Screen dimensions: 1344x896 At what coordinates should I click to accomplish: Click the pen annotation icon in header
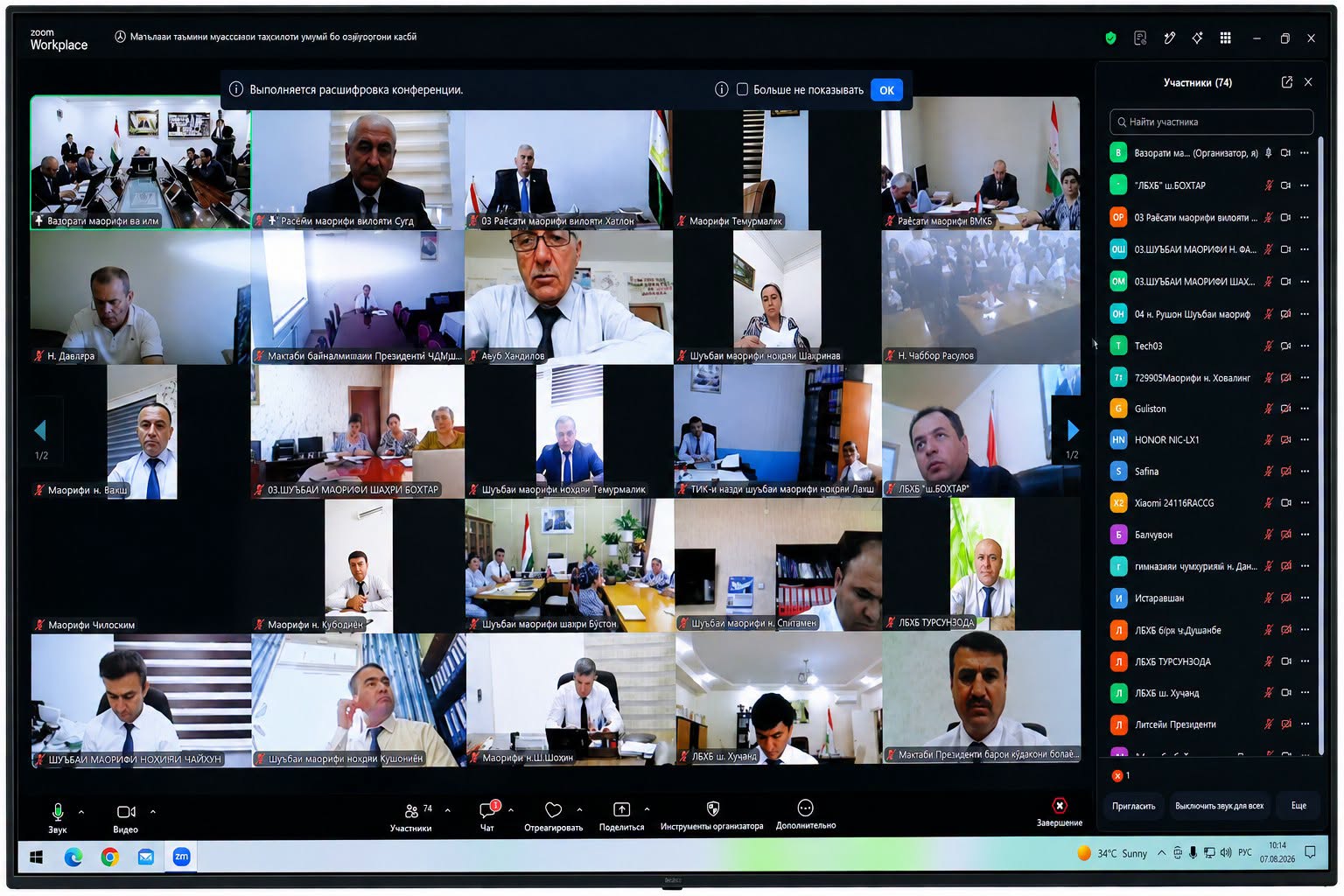1169,38
